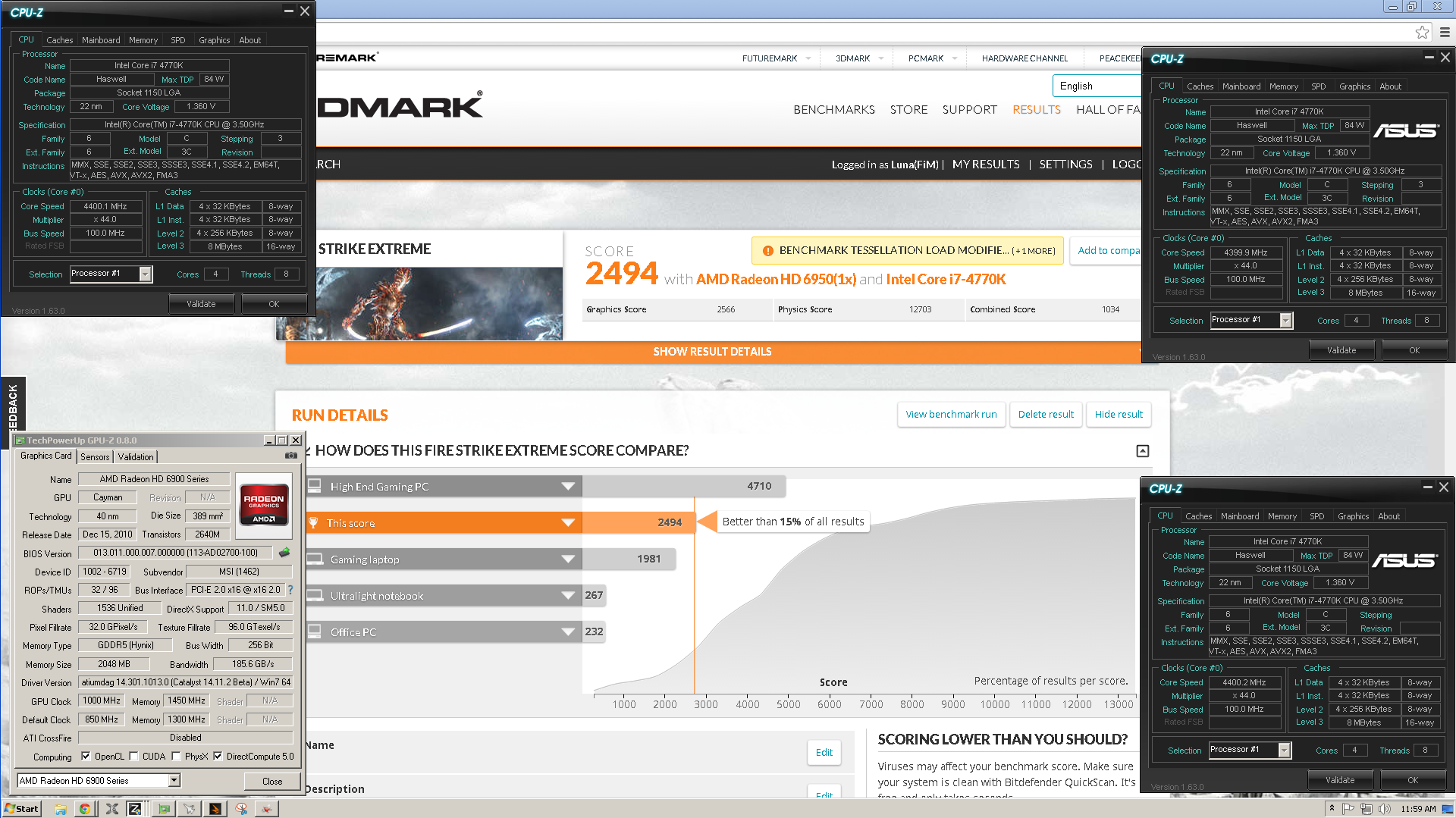1456x818 pixels.
Task: Click the Windows Start button
Action: pos(21,809)
